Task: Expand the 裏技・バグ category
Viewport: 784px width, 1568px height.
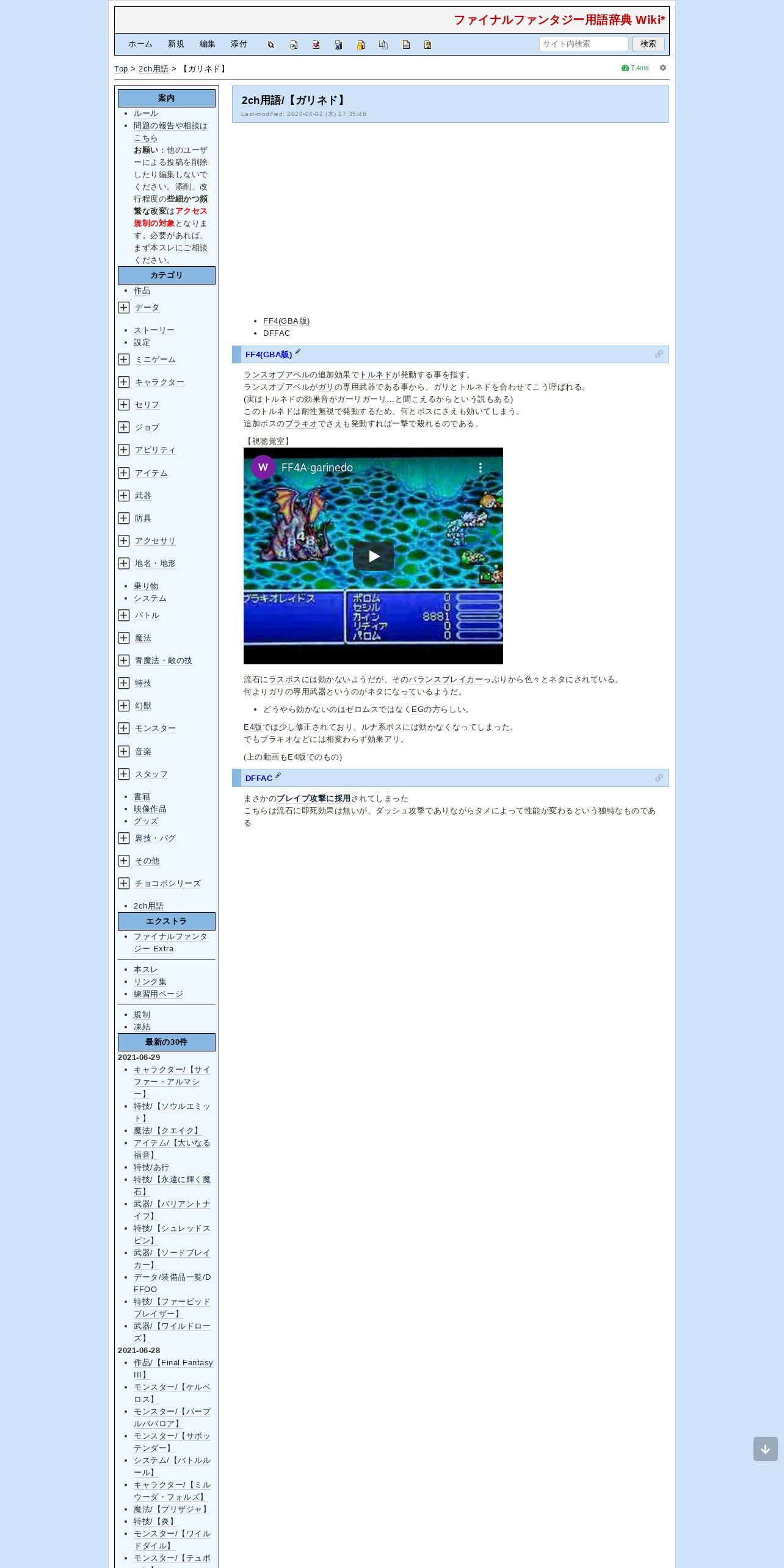Action: (x=124, y=838)
